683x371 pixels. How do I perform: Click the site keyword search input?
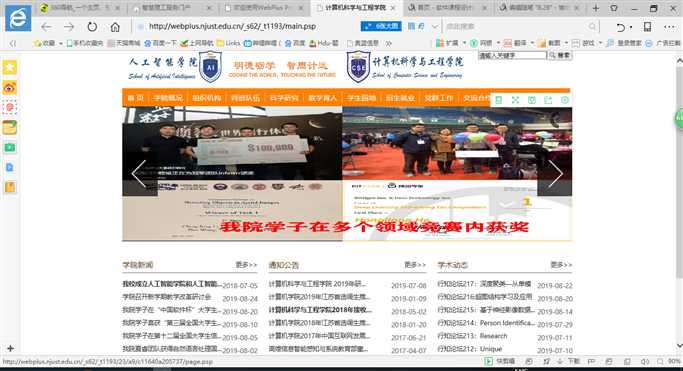click(x=512, y=55)
